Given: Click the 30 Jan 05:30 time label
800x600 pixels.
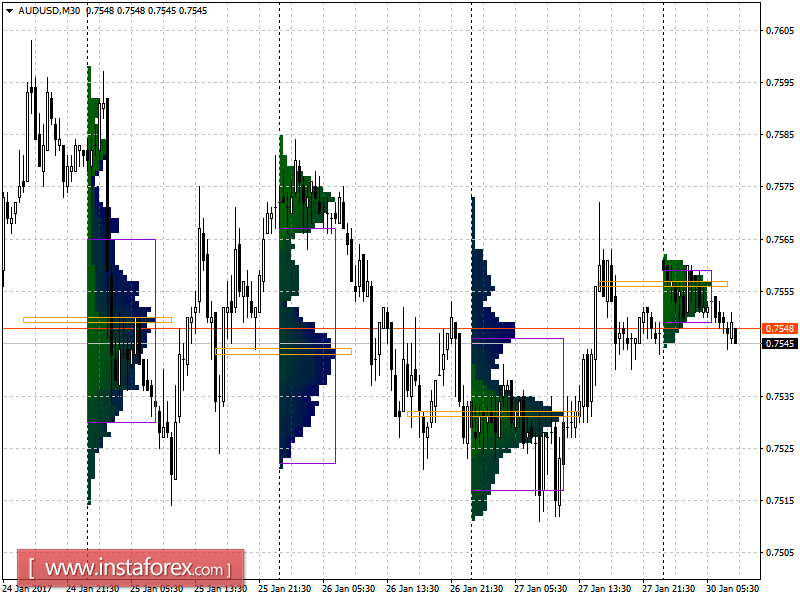Looking at the screenshot, I should click(x=732, y=589).
